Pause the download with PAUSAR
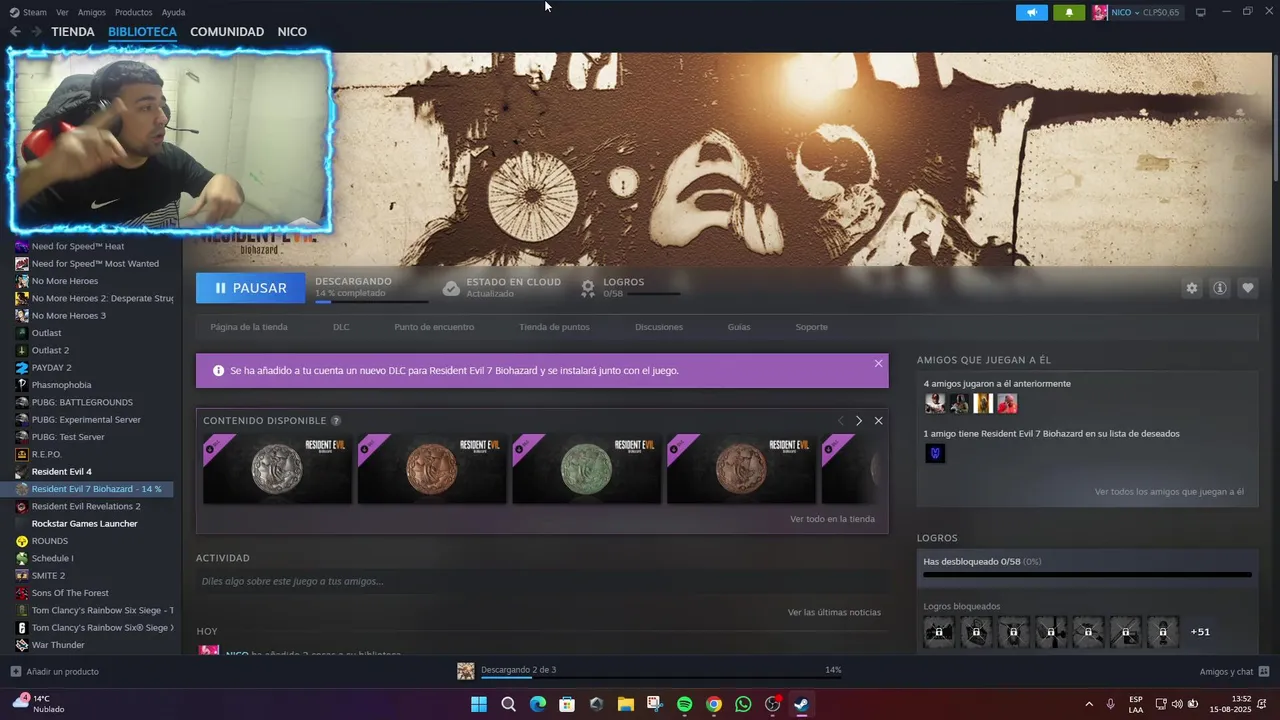Viewport: 1280px width, 720px height. click(x=250, y=288)
